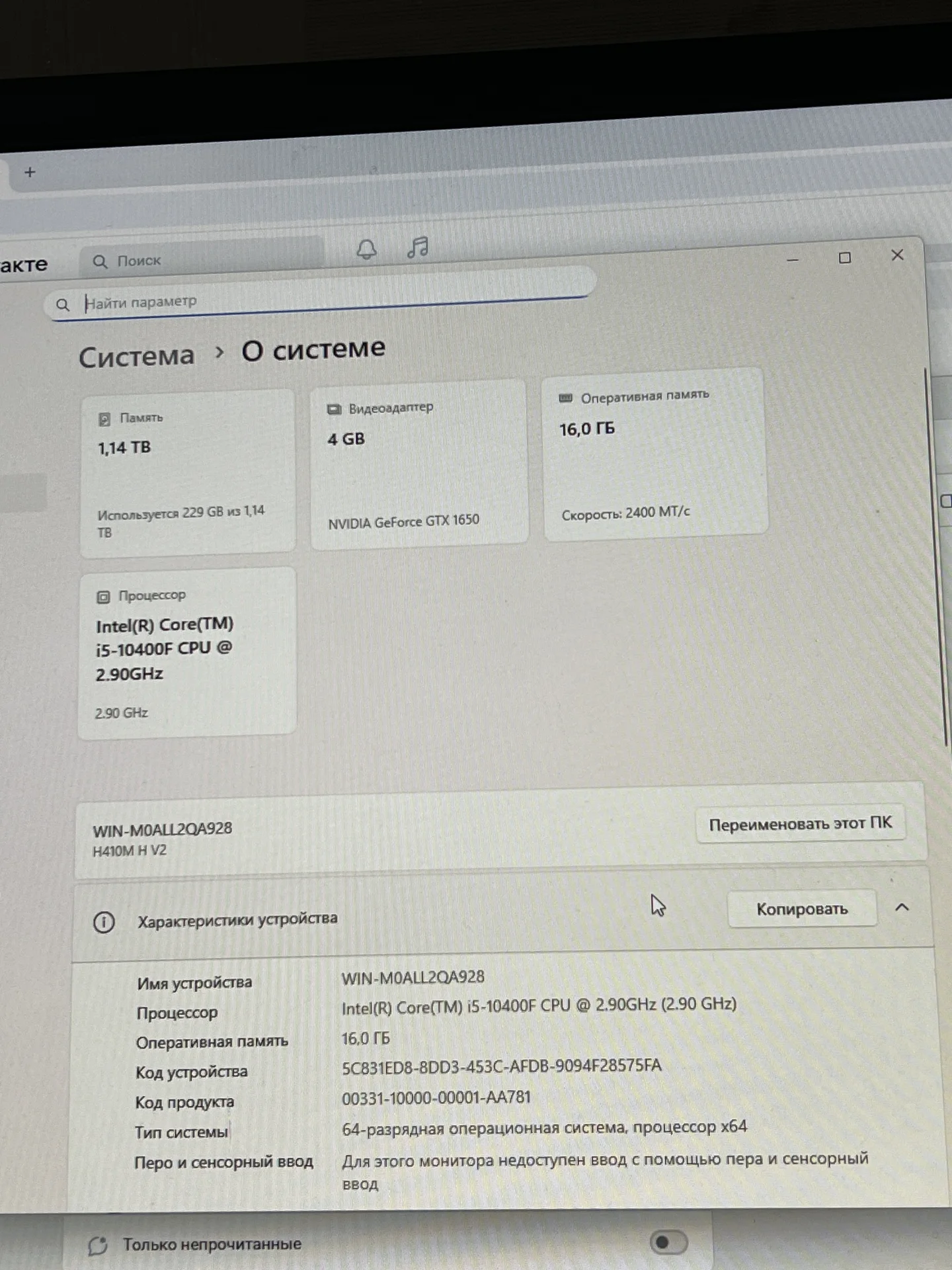
Task: Click the Оперативная память card icon
Action: pyautogui.click(x=566, y=398)
